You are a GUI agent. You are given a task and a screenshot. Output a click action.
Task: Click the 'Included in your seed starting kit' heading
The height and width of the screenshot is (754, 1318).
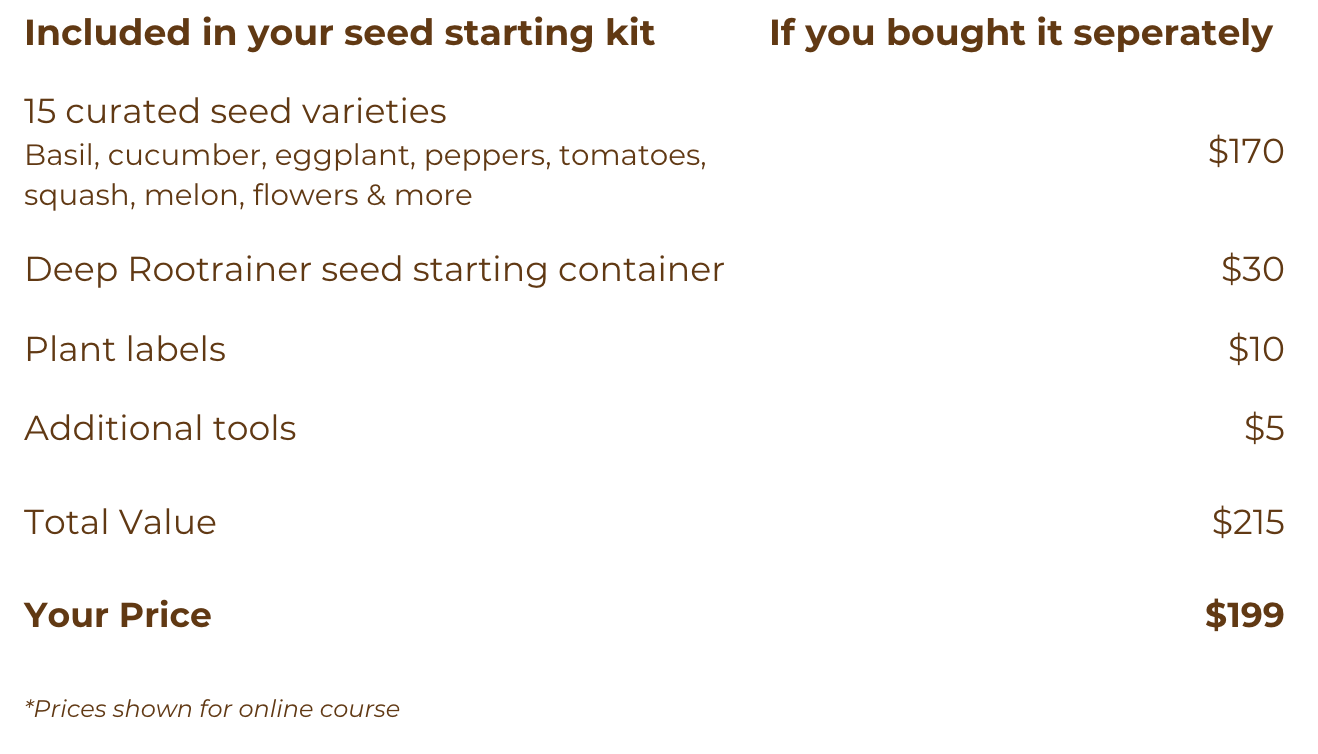(x=339, y=33)
